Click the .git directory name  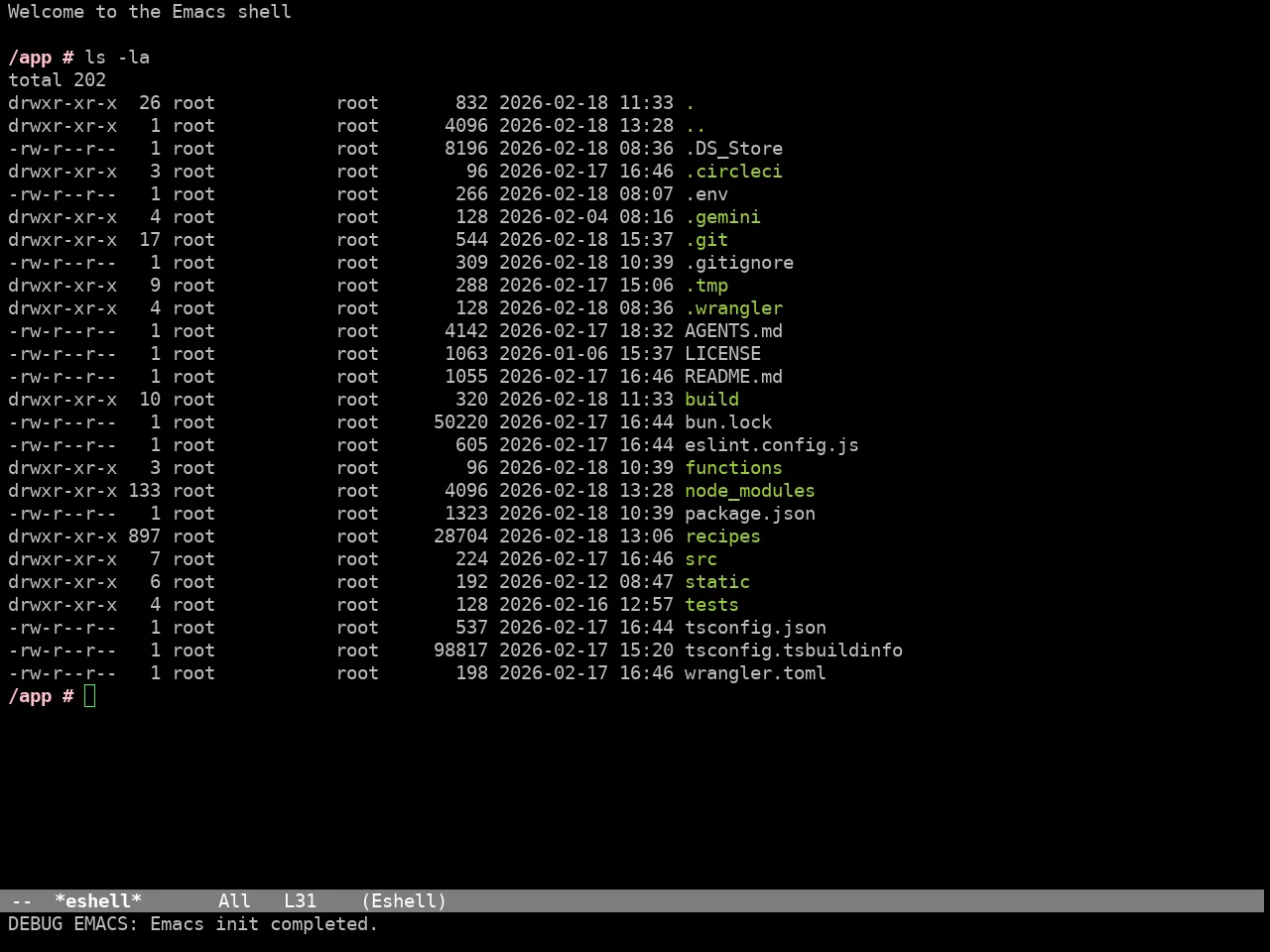coord(706,240)
